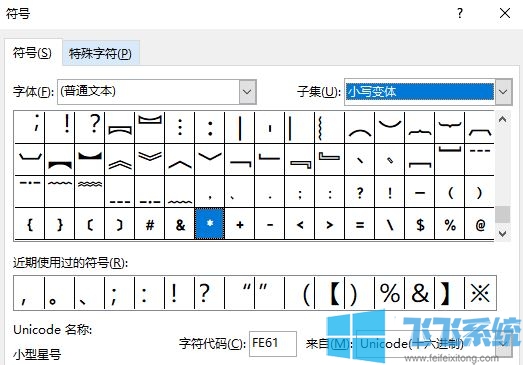Pick the recent % symbol

(390, 293)
